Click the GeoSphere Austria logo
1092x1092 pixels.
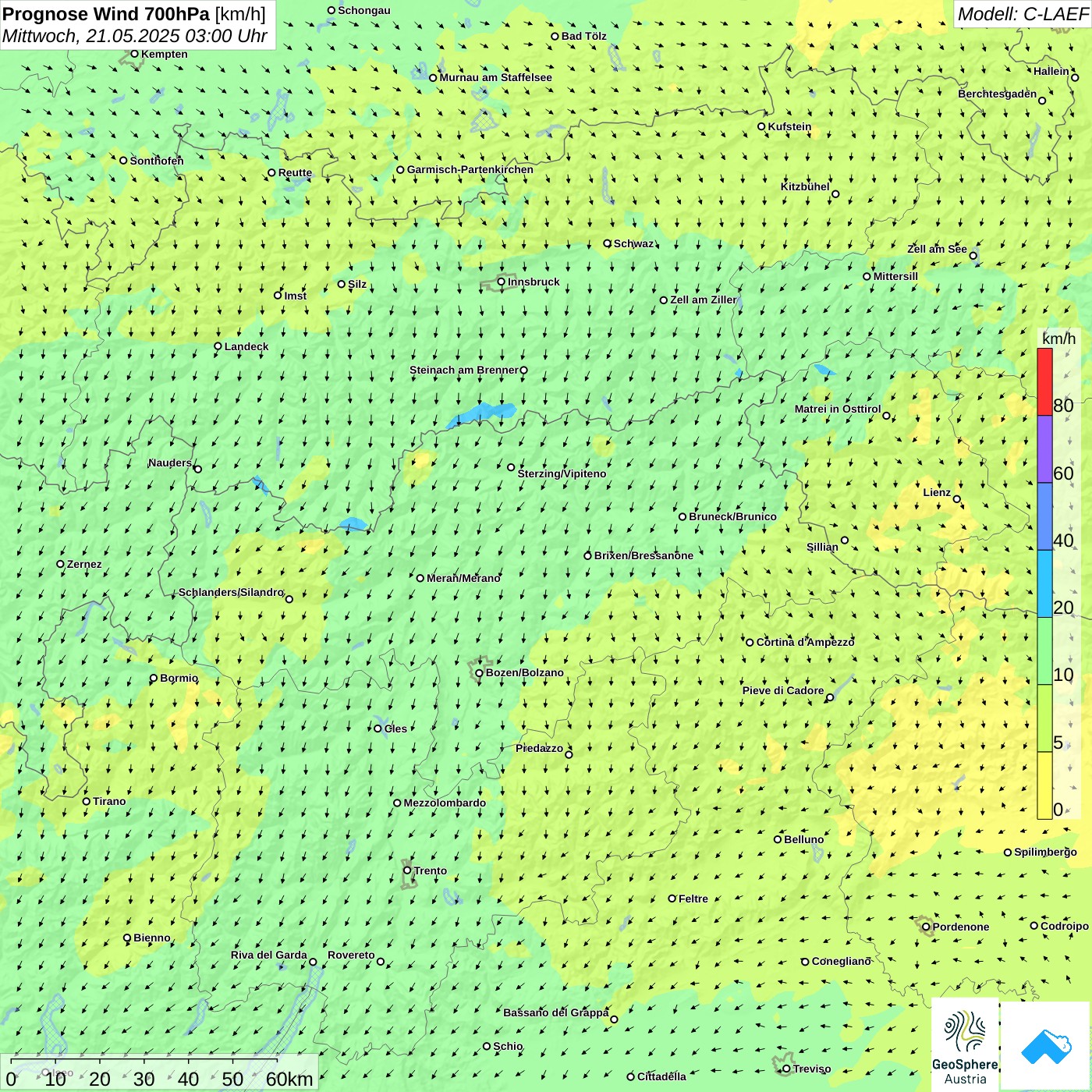coord(965,1045)
